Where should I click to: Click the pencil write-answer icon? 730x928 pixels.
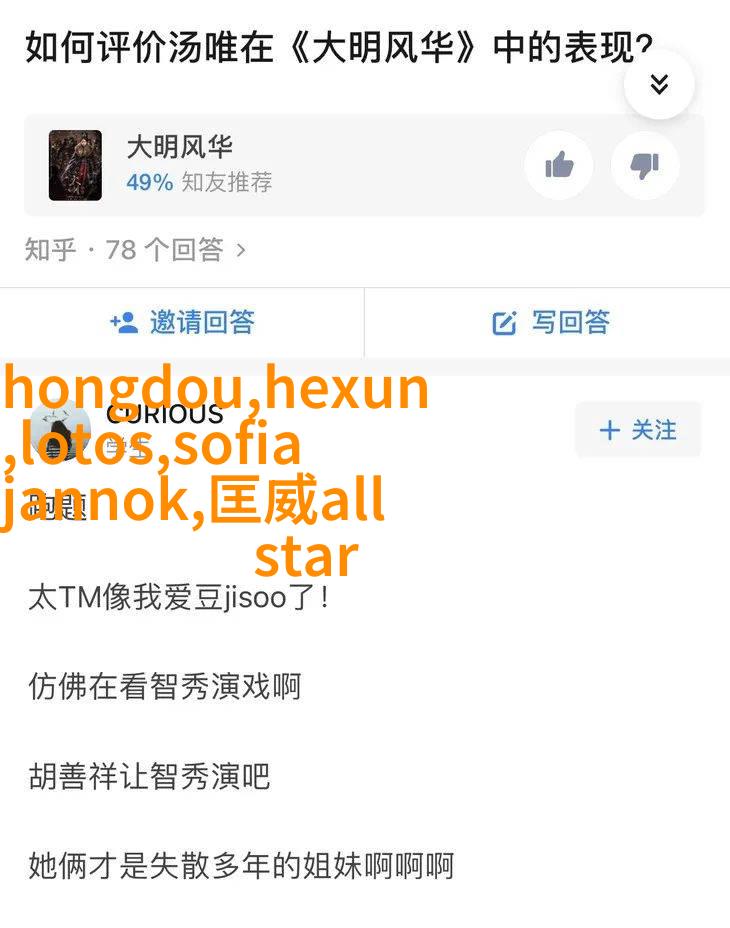coord(504,323)
